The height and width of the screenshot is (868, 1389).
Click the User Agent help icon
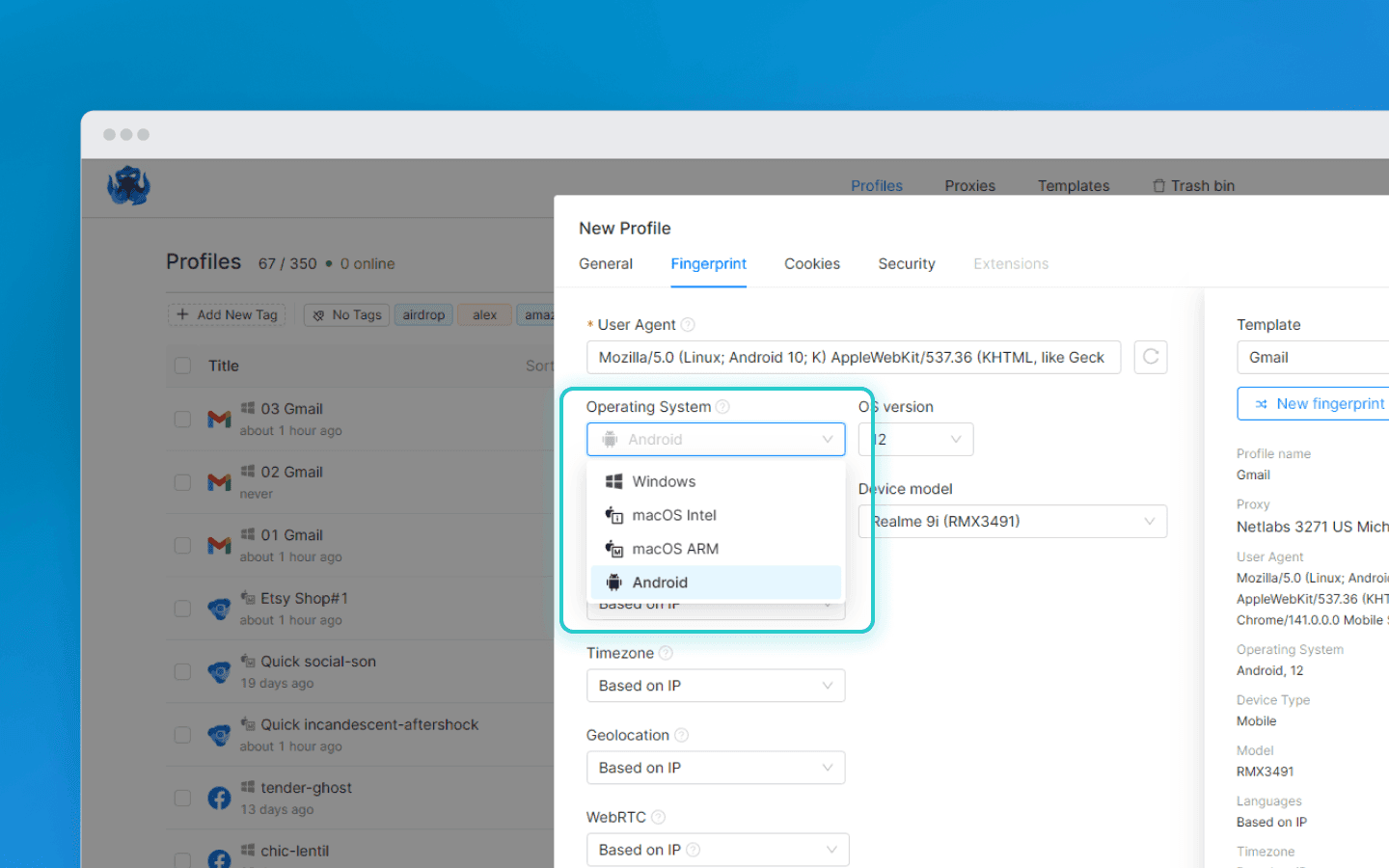click(688, 325)
